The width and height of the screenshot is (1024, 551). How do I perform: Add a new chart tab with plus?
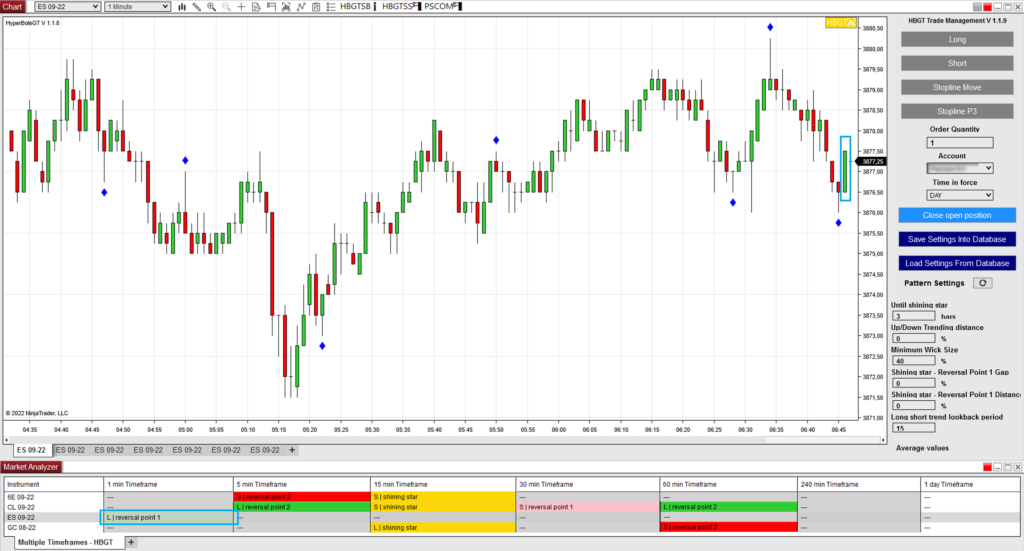coord(292,450)
